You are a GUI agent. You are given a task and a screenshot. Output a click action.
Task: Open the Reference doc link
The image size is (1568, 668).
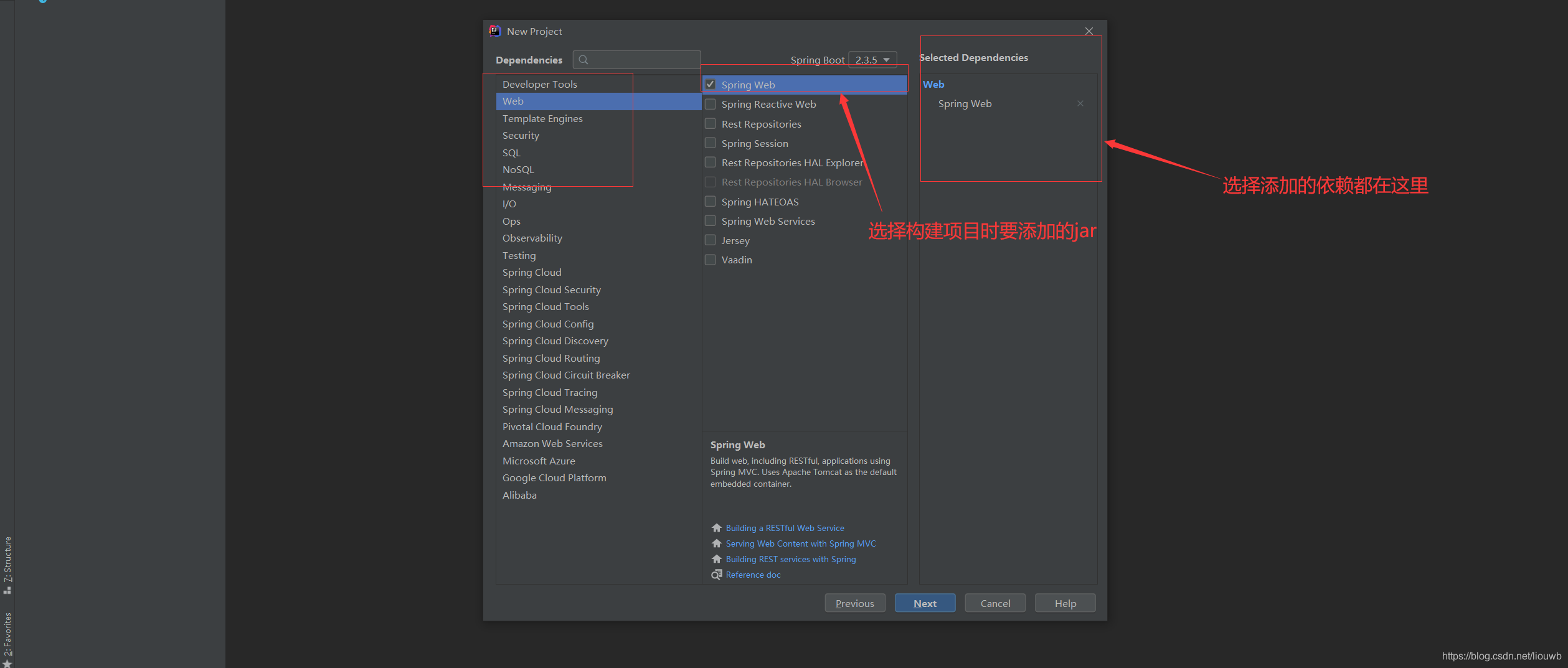click(x=753, y=575)
